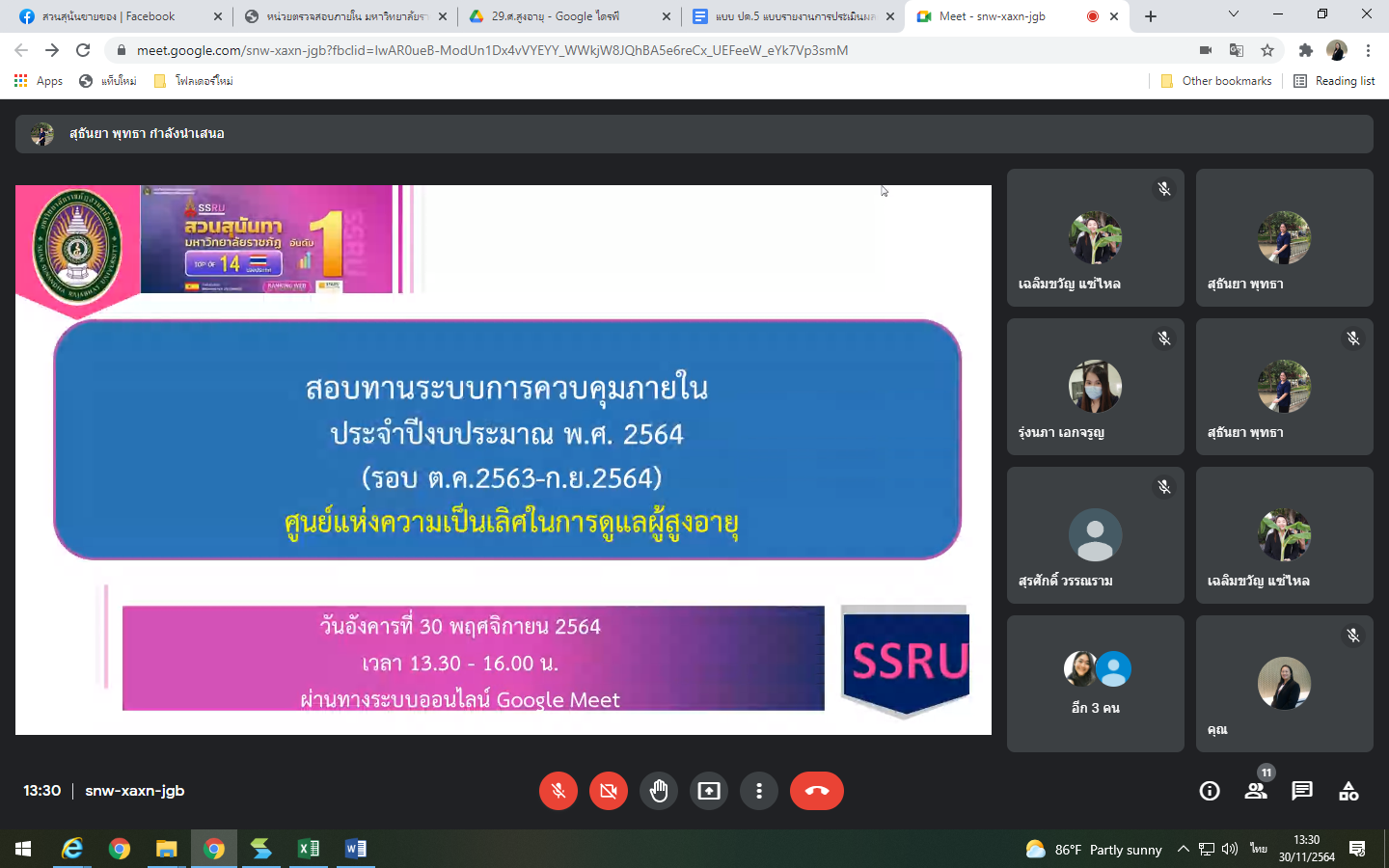Open the Other bookmarks folder
Viewport: 1389px width, 868px height.
tap(1216, 81)
